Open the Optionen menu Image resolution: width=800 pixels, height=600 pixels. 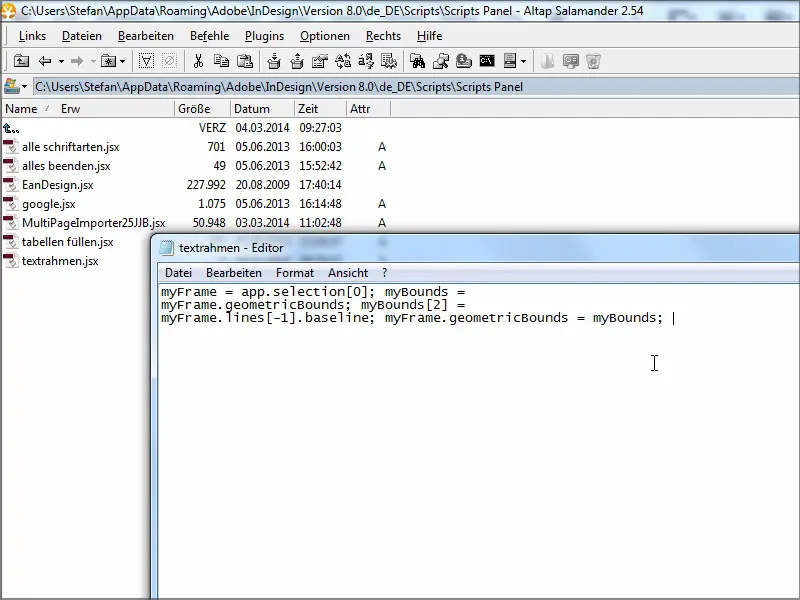coord(324,36)
